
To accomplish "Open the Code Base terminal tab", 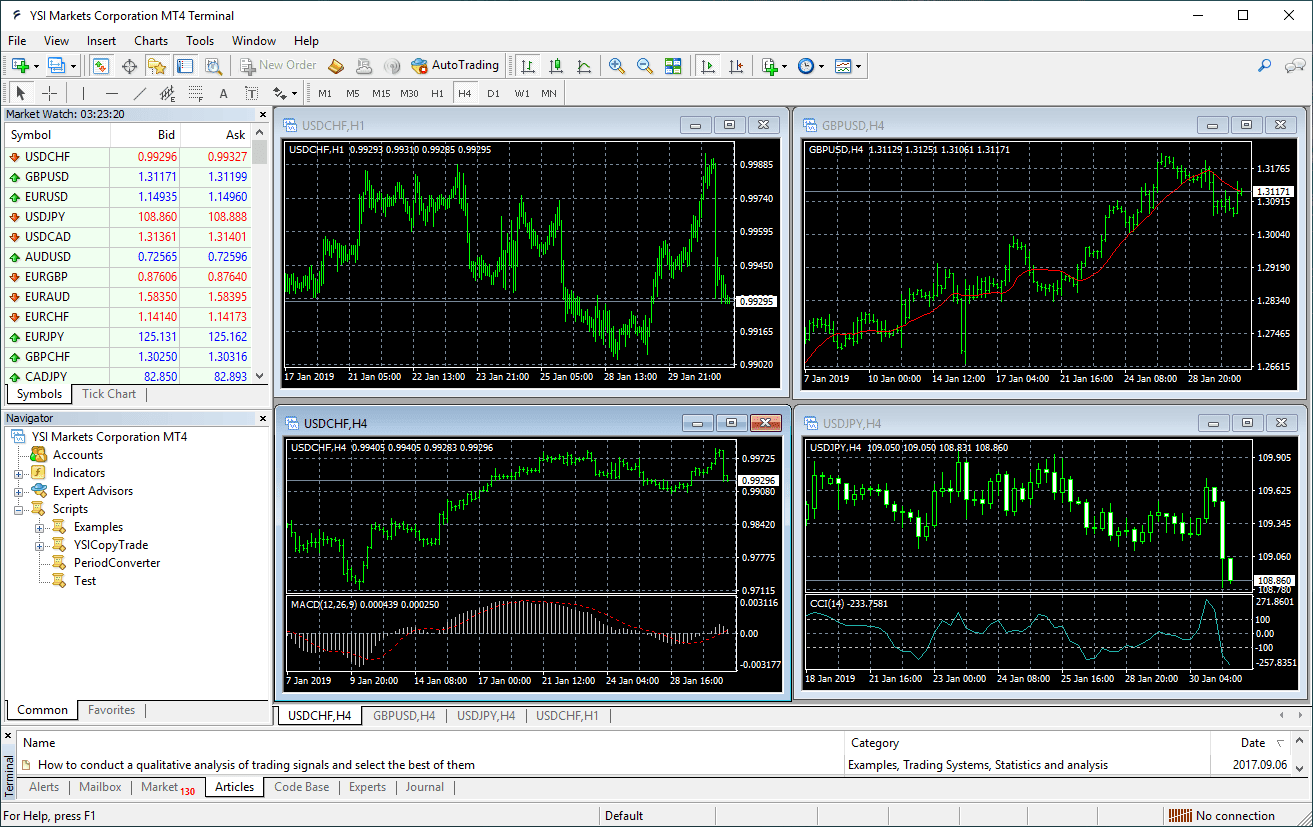I will 301,787.
